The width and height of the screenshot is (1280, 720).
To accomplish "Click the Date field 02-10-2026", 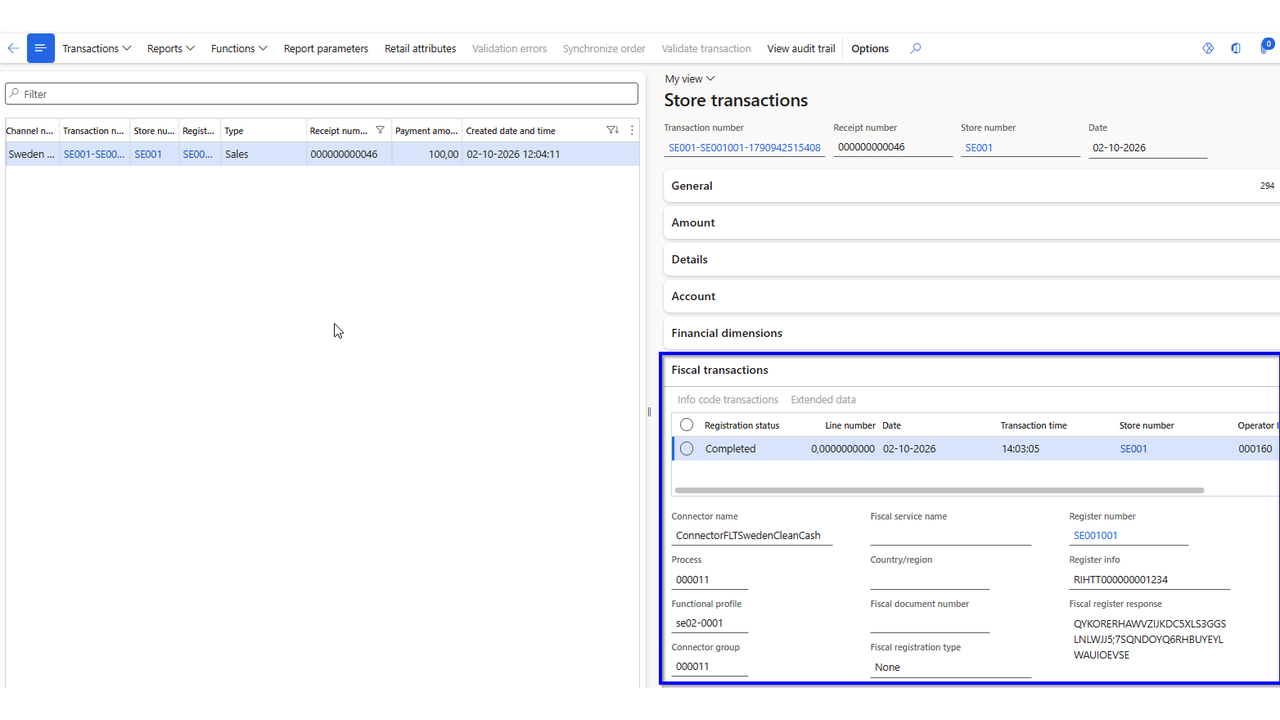I will point(1148,147).
